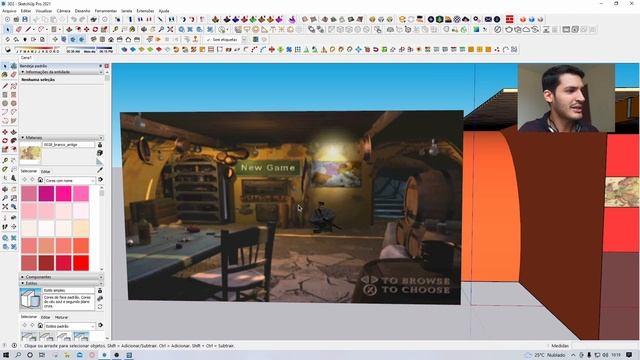640x360 pixels.
Task: Click the shadow time of day slider
Action: coord(89,49)
